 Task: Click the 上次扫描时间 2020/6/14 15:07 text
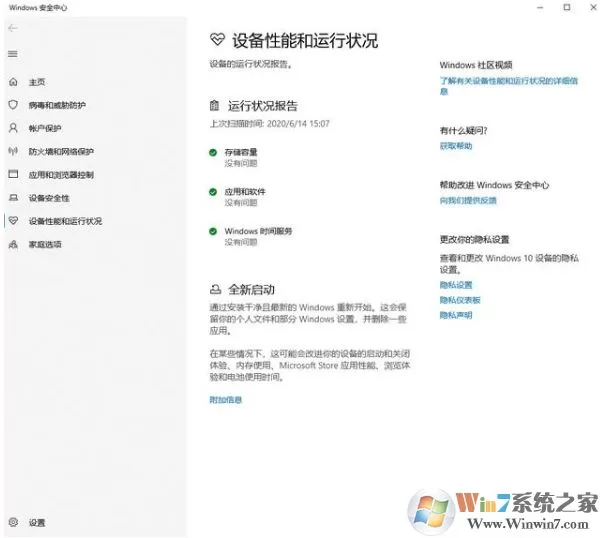269,124
